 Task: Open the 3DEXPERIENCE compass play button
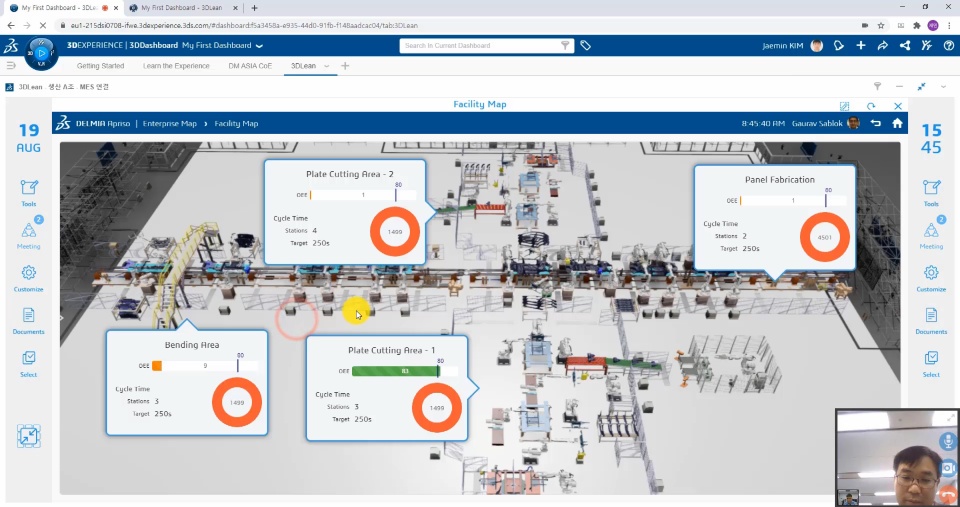42,53
